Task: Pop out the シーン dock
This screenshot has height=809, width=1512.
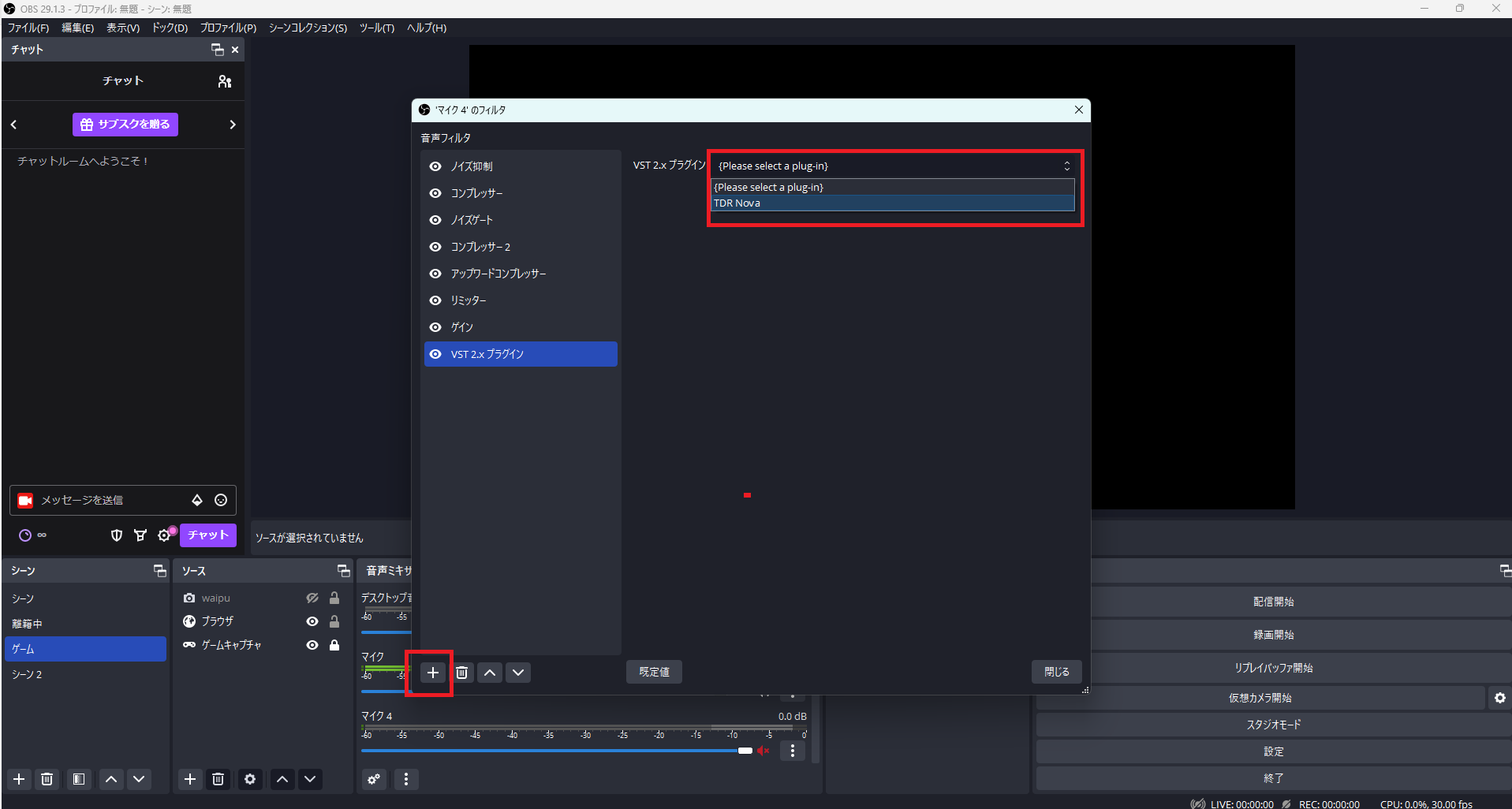Action: coord(159,571)
